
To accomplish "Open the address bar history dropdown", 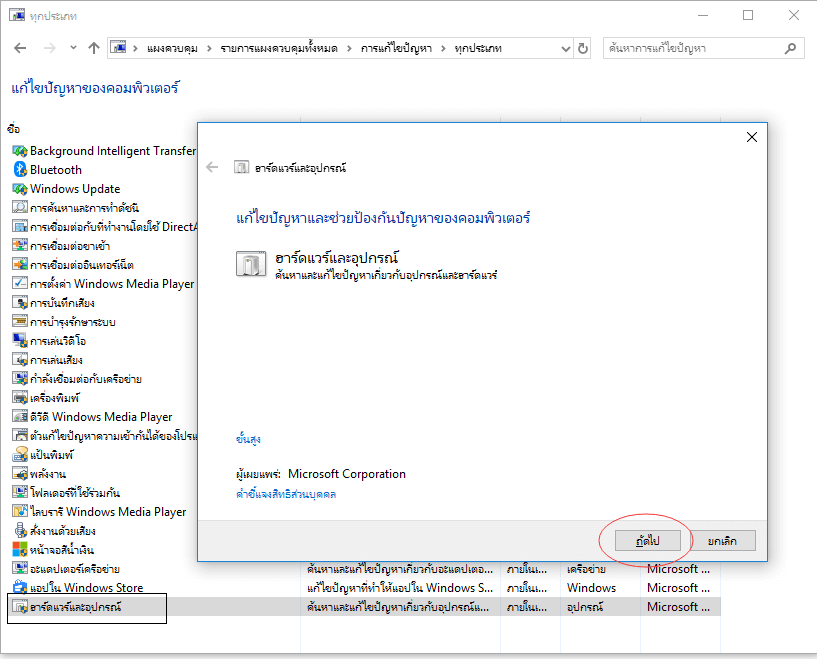I will (x=568, y=48).
